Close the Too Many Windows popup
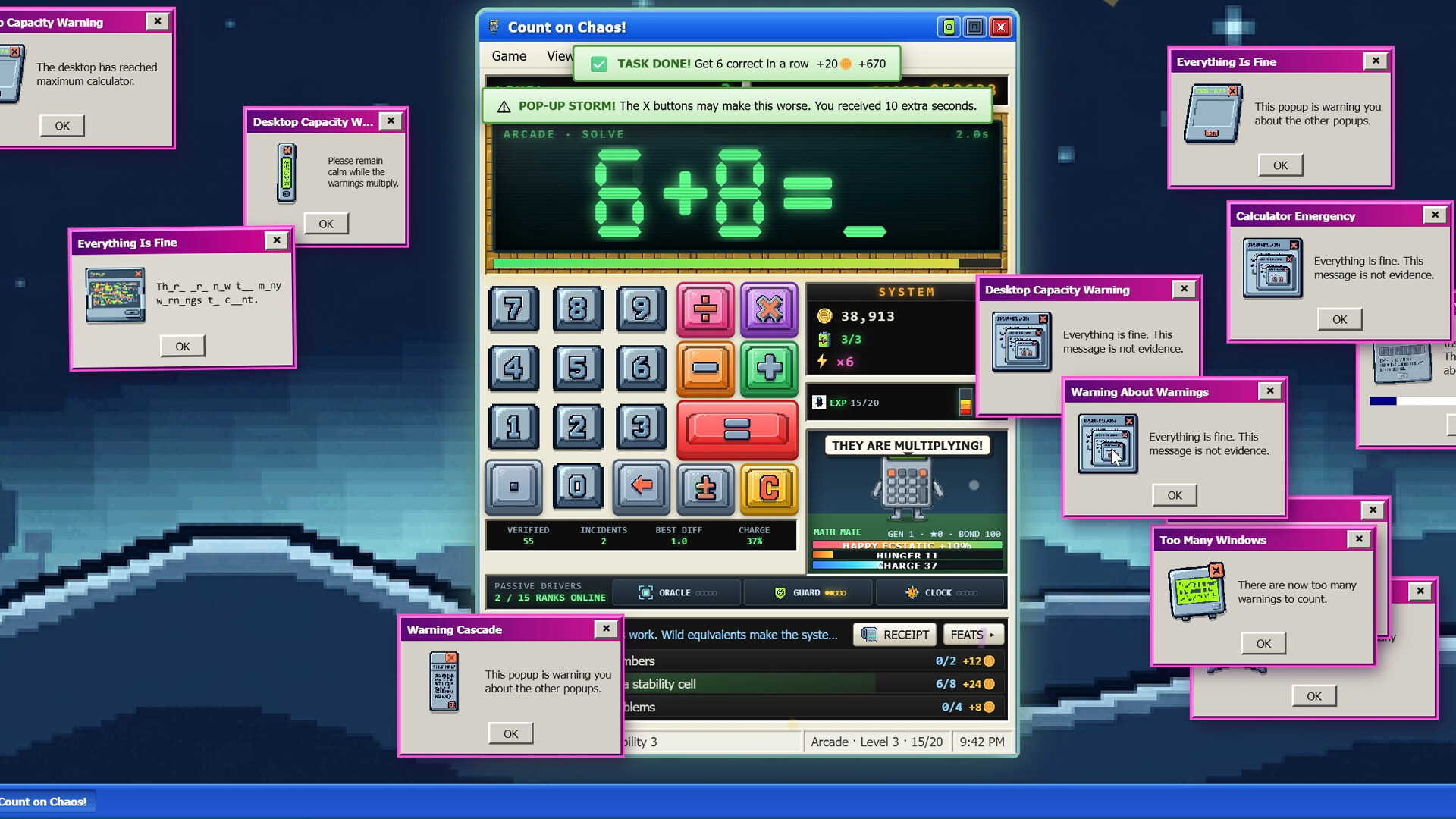 (1359, 539)
